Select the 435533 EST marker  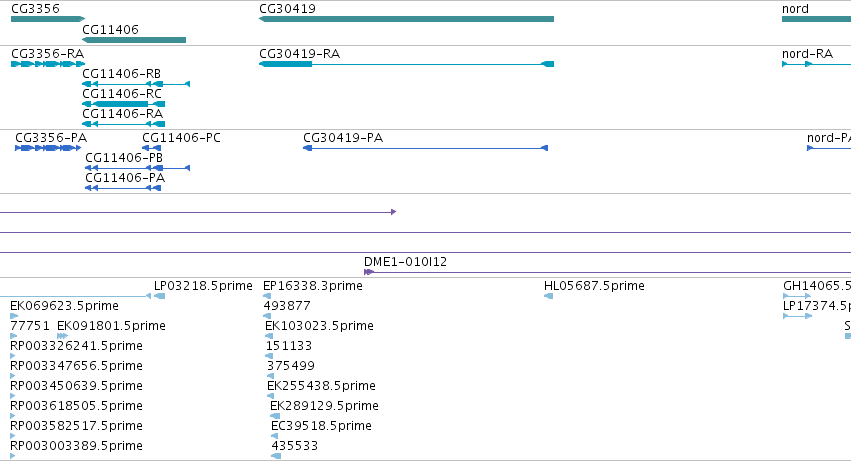coord(276,456)
